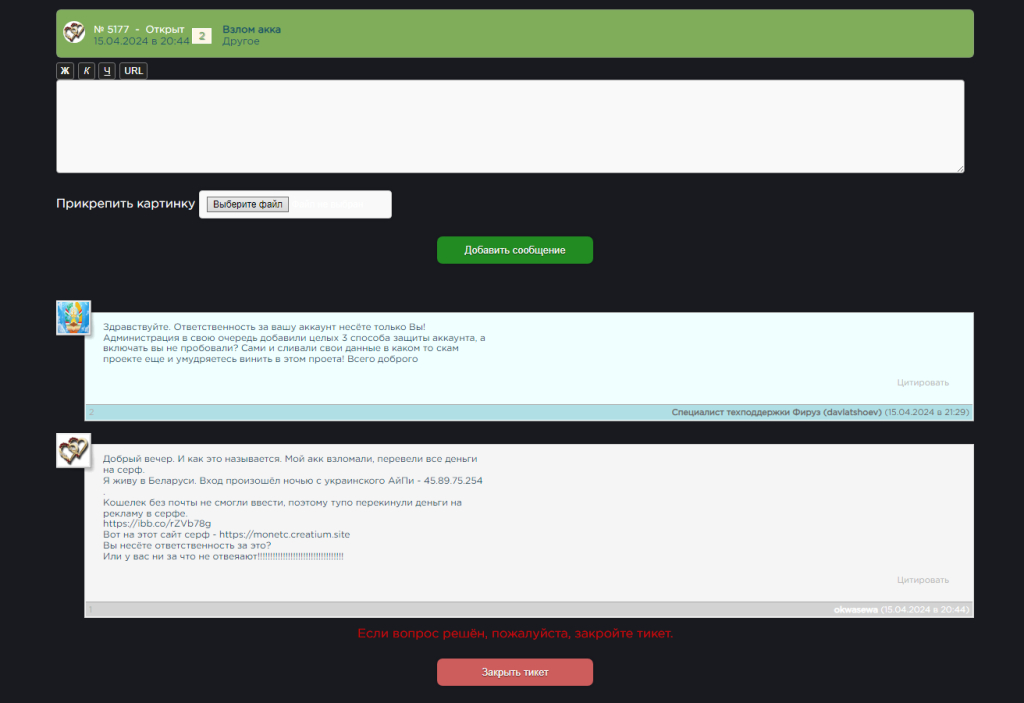
Task: Click the Выберите файл button
Action: pyautogui.click(x=248, y=204)
